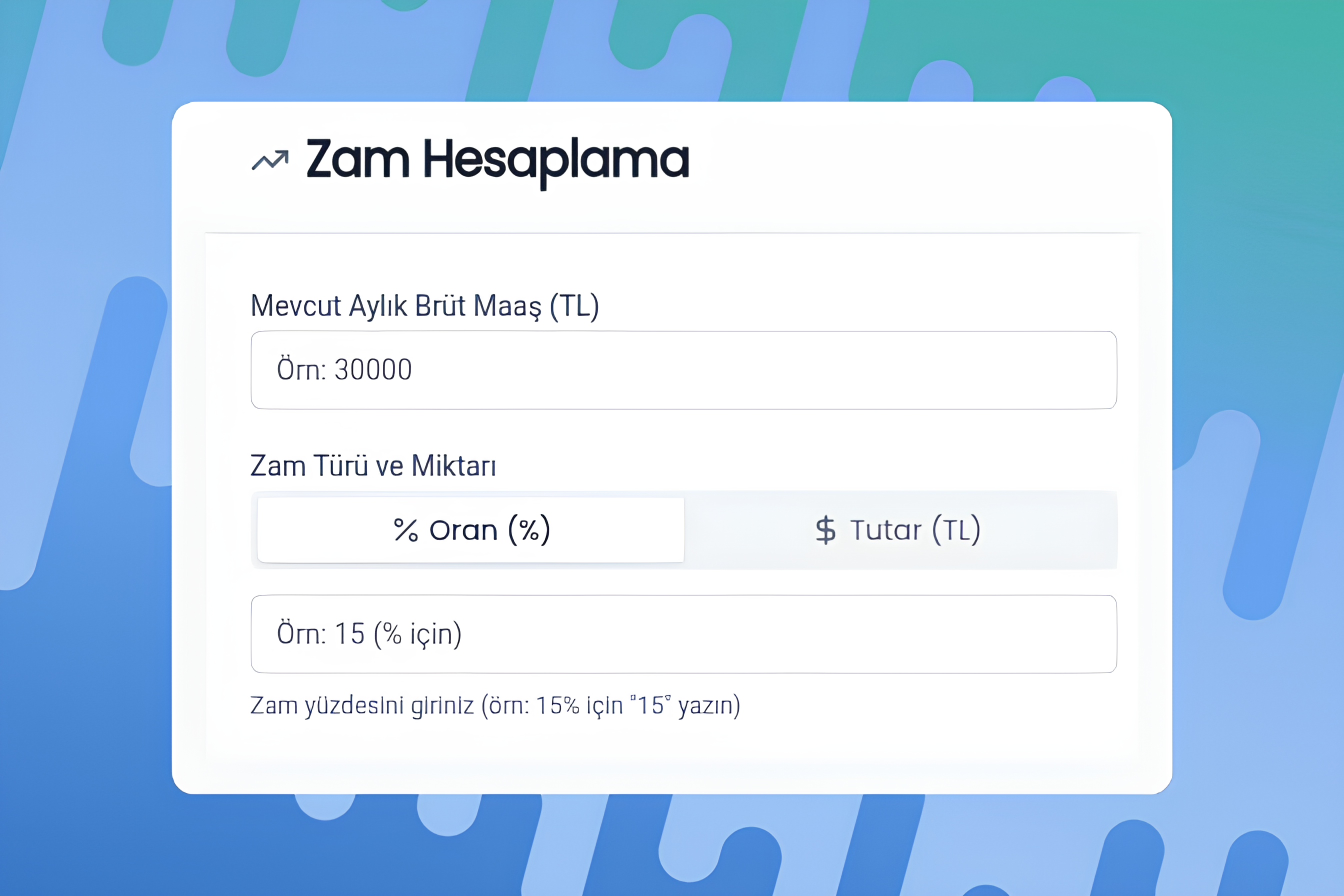
Task: Click the "15%" example in the helper text
Action: tap(557, 705)
